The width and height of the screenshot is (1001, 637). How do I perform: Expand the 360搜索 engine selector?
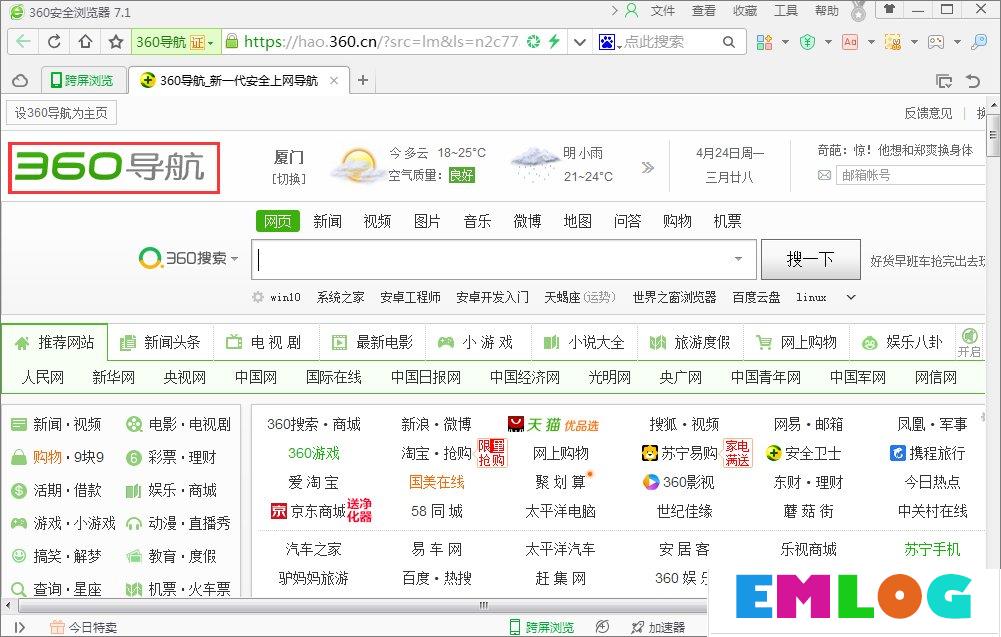pos(234,259)
